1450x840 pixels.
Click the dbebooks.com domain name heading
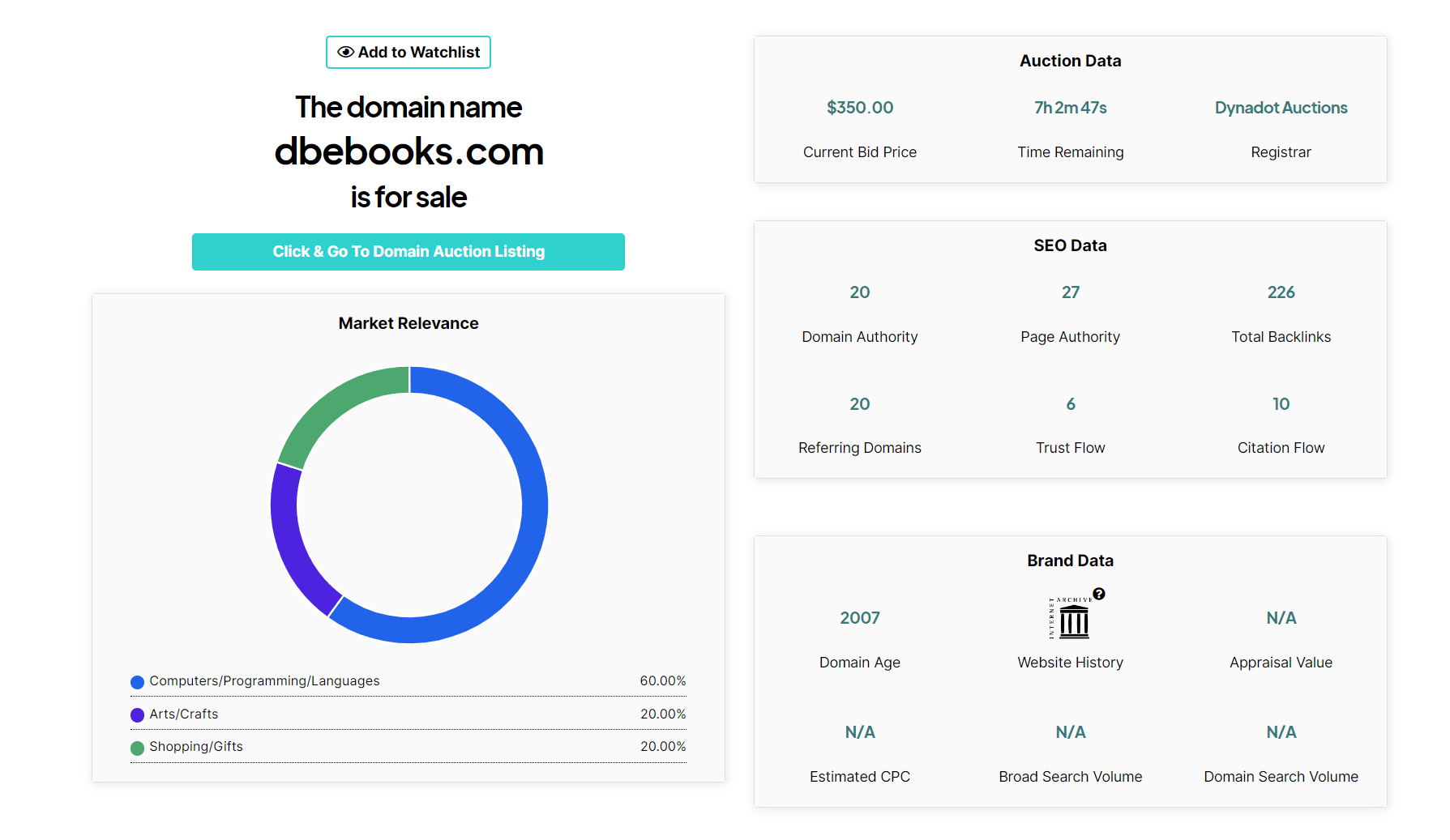(x=408, y=151)
